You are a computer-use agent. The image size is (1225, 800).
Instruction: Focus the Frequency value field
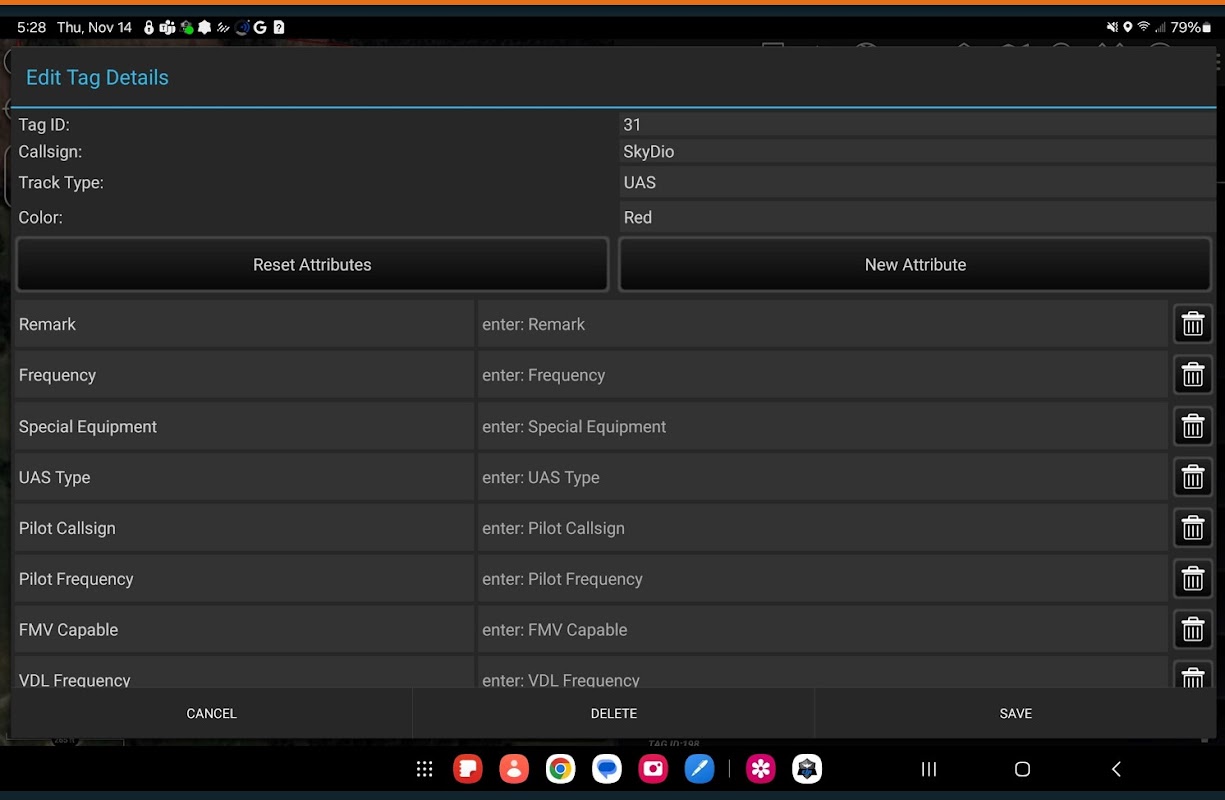[823, 375]
